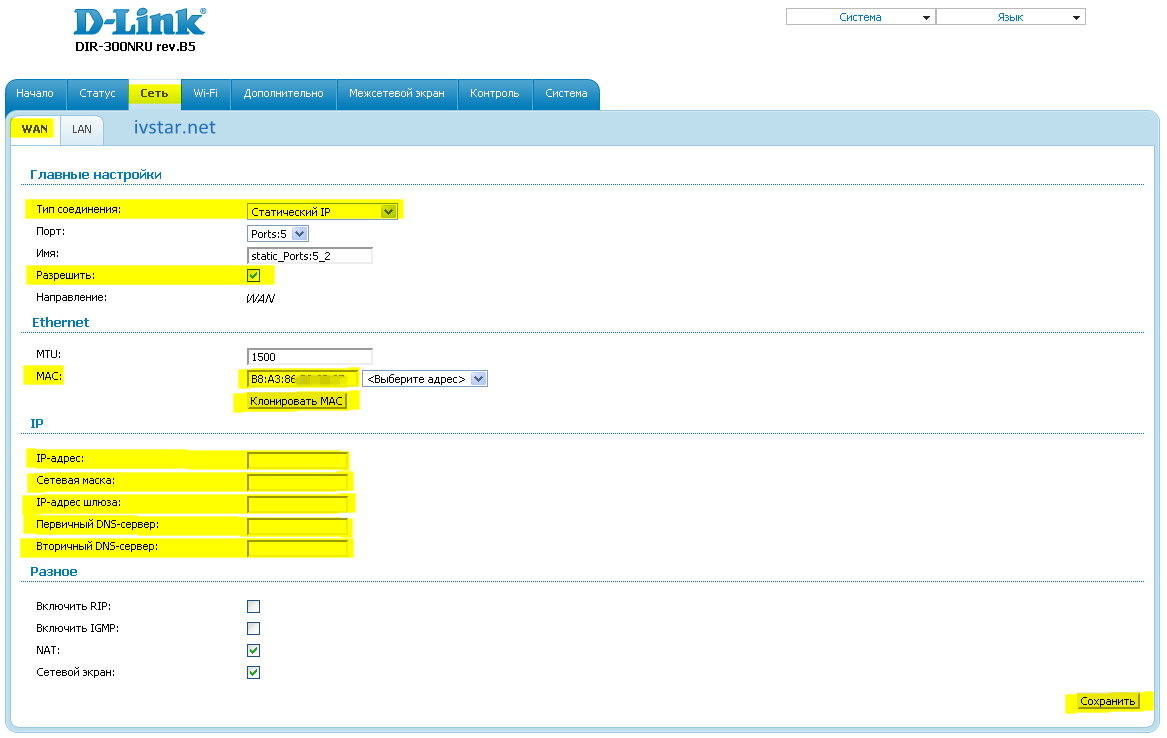Viewport: 1167px width, 738px height.
Task: Focus the Сетевая маска input field
Action: coord(297,482)
